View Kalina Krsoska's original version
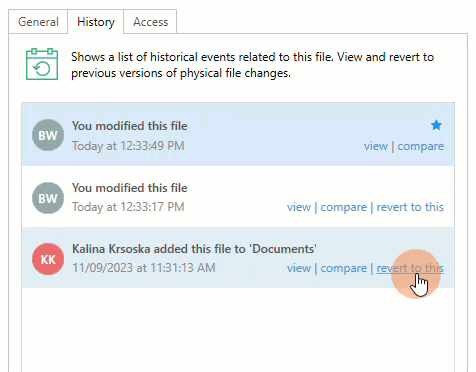The image size is (476, 372). pyautogui.click(x=299, y=268)
